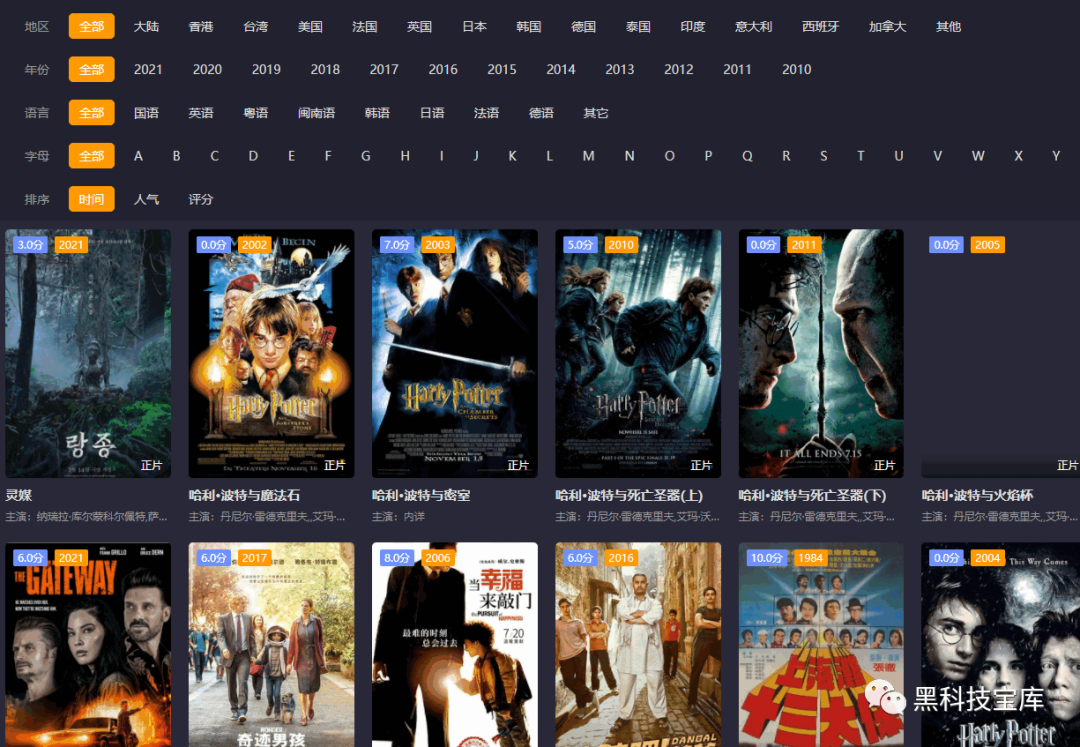This screenshot has width=1080, height=747.
Task: Open the 哈利·波特与火焰杯 title link
Action: [x=977, y=496]
